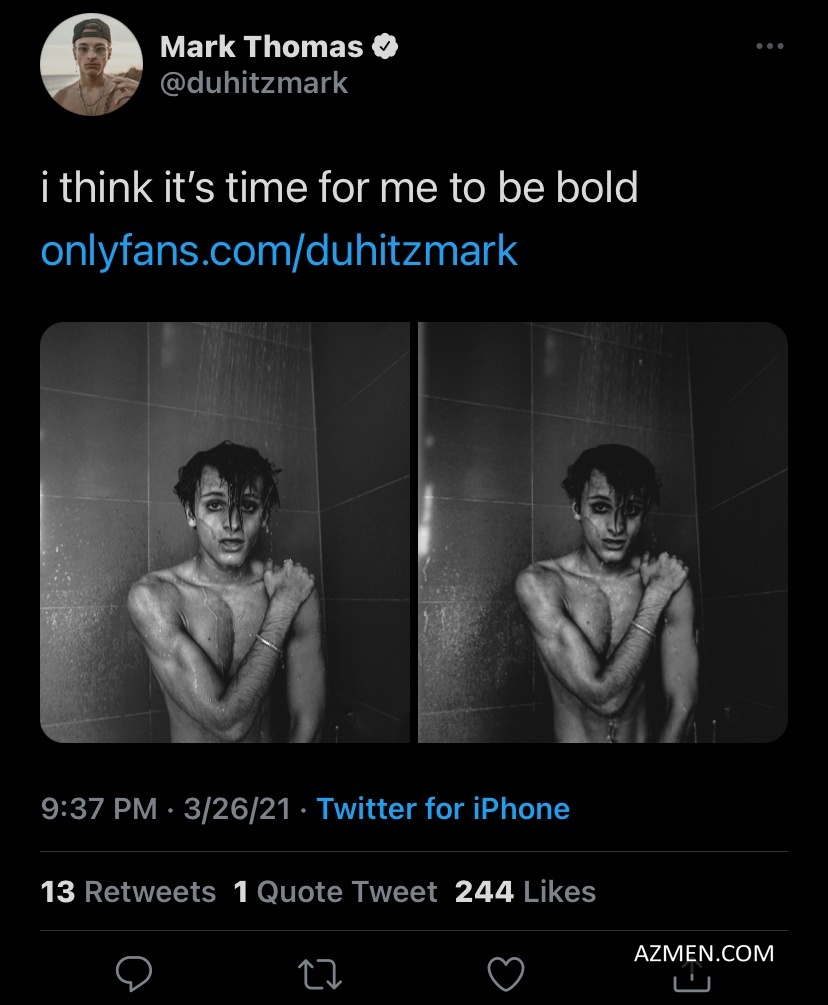The image size is (828, 1005).
Task: Open the onlyfans.com/duhitzmark link
Action: pos(279,251)
